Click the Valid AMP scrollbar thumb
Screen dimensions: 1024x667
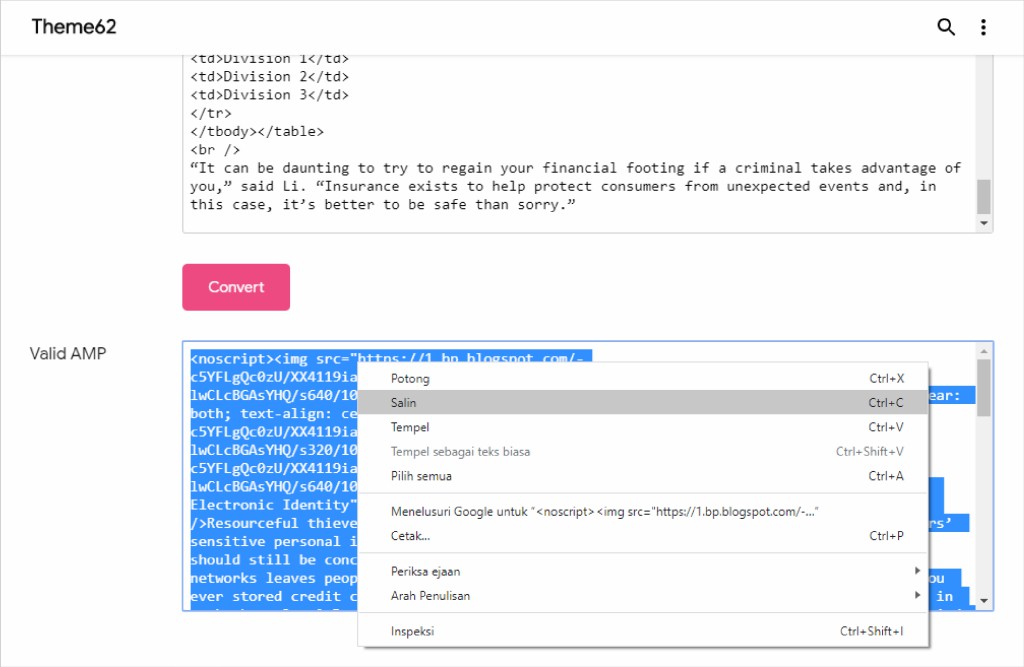click(984, 387)
